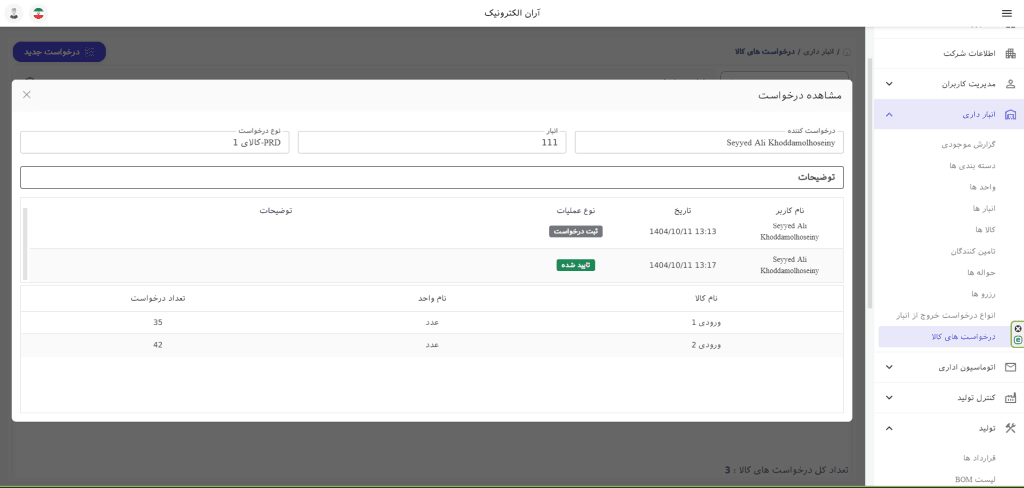Click the تولید tools icon
1024x488 pixels.
coord(1010,428)
